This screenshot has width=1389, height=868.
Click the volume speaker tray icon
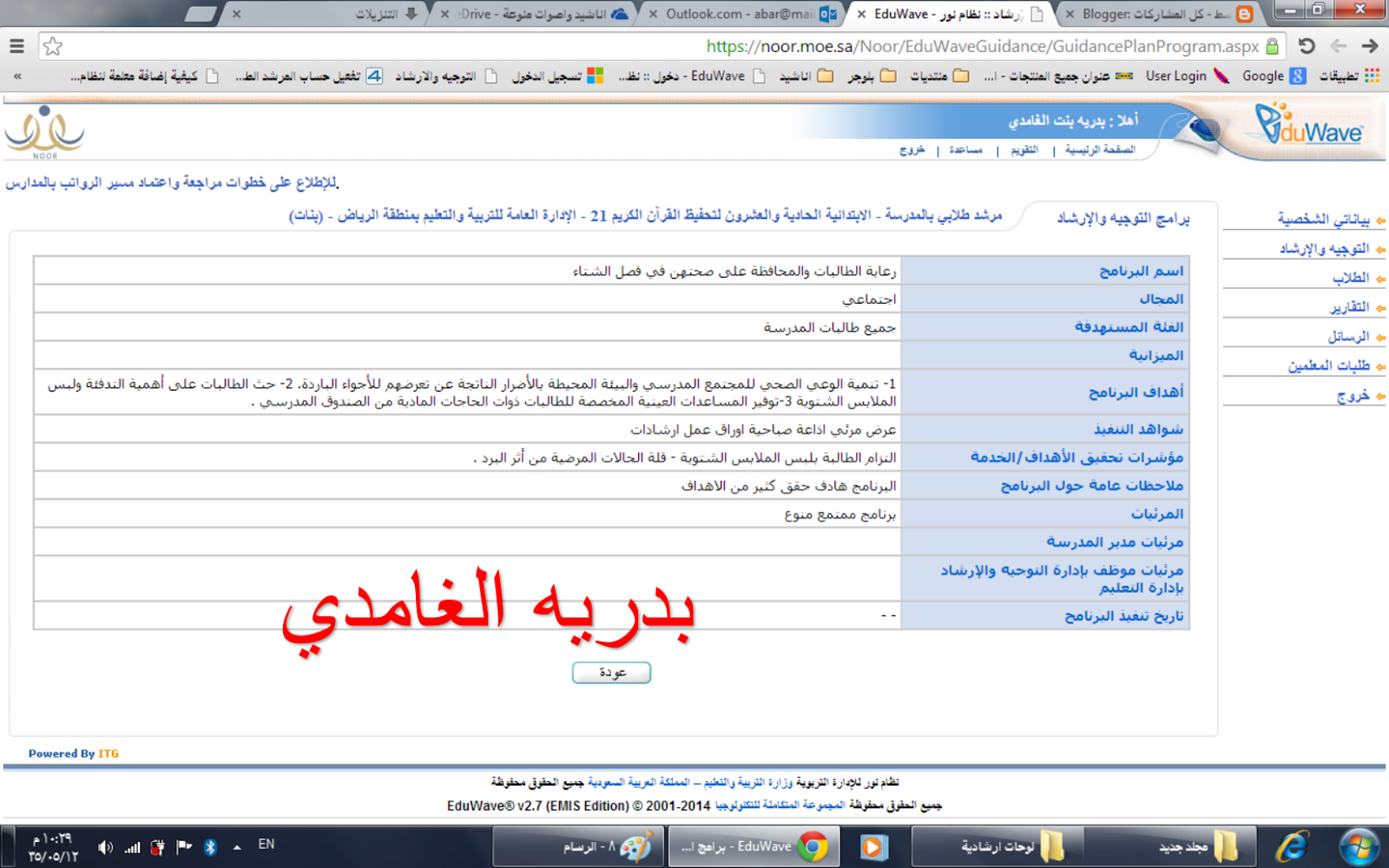[105, 847]
